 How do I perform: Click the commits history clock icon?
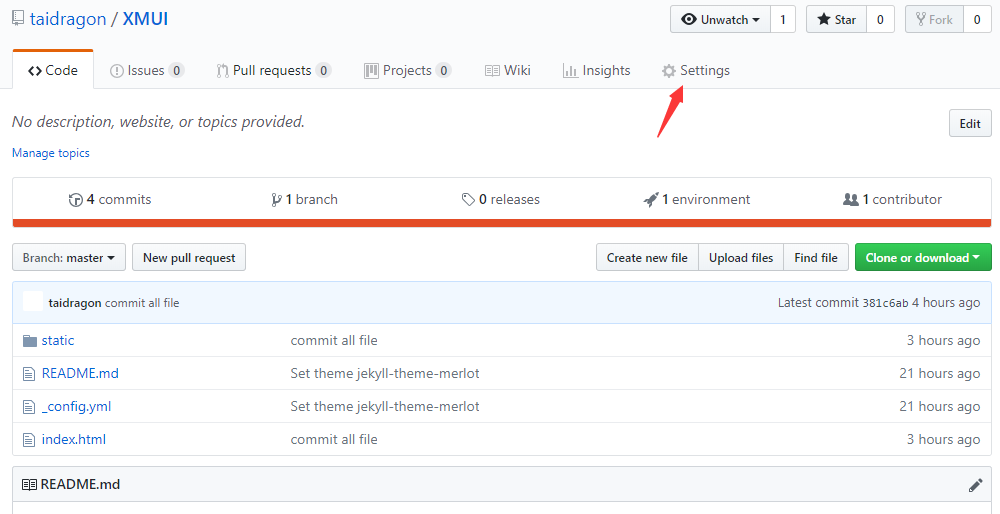pos(75,200)
